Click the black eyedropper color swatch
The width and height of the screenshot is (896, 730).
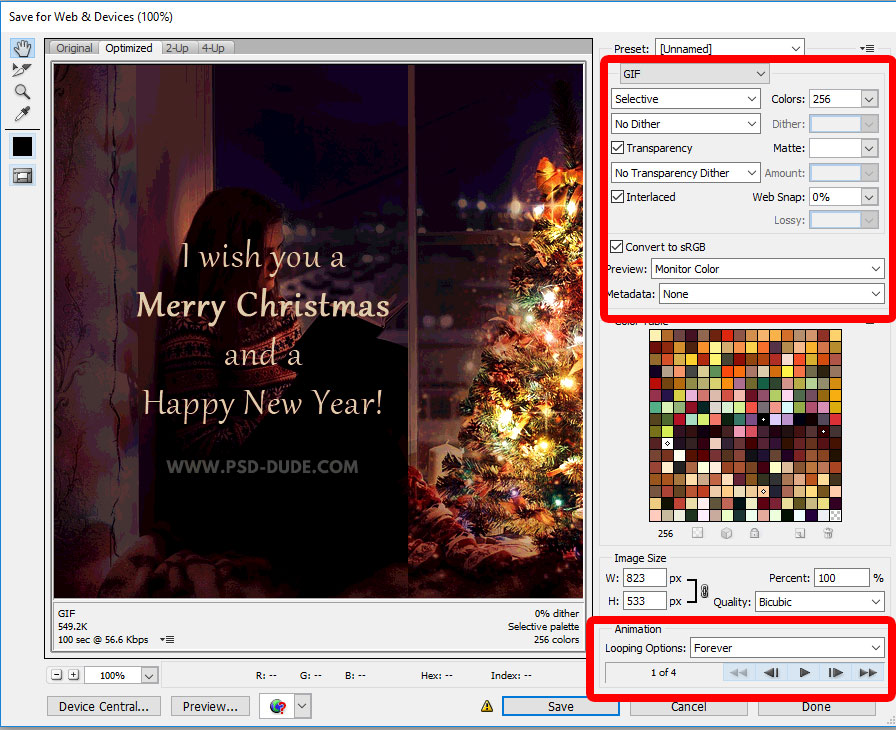coord(22,146)
